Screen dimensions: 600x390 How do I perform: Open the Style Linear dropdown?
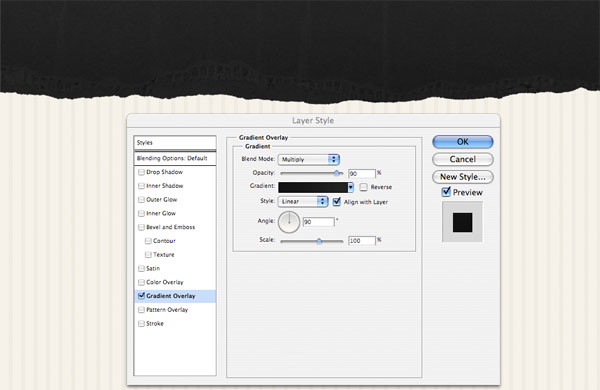[303, 201]
